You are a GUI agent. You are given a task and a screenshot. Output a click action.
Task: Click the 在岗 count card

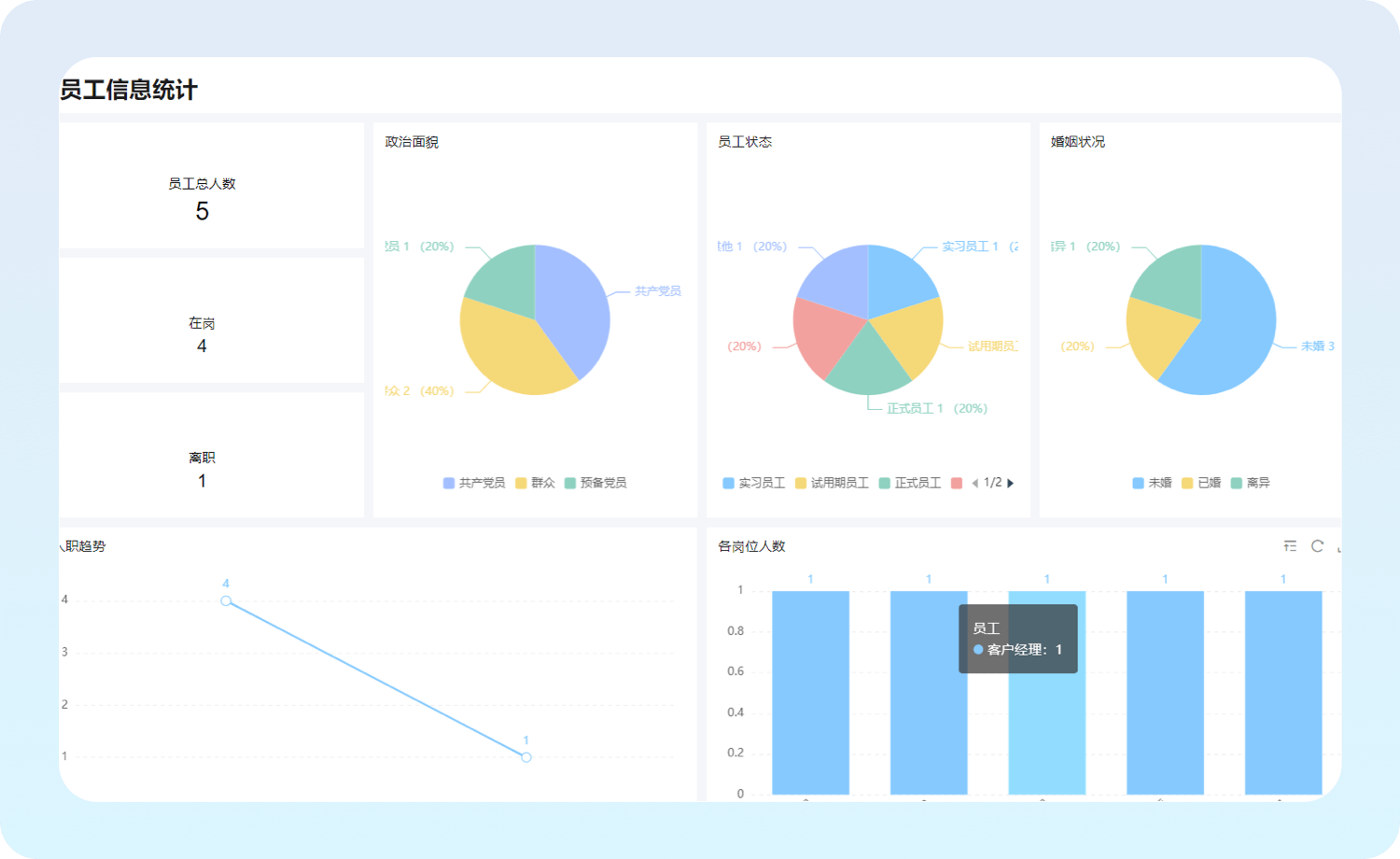[x=203, y=334]
